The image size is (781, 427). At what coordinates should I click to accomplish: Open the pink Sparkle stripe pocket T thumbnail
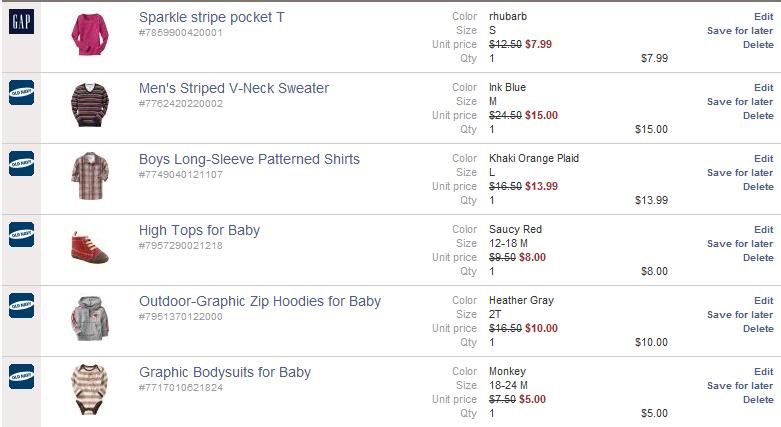[x=90, y=33]
